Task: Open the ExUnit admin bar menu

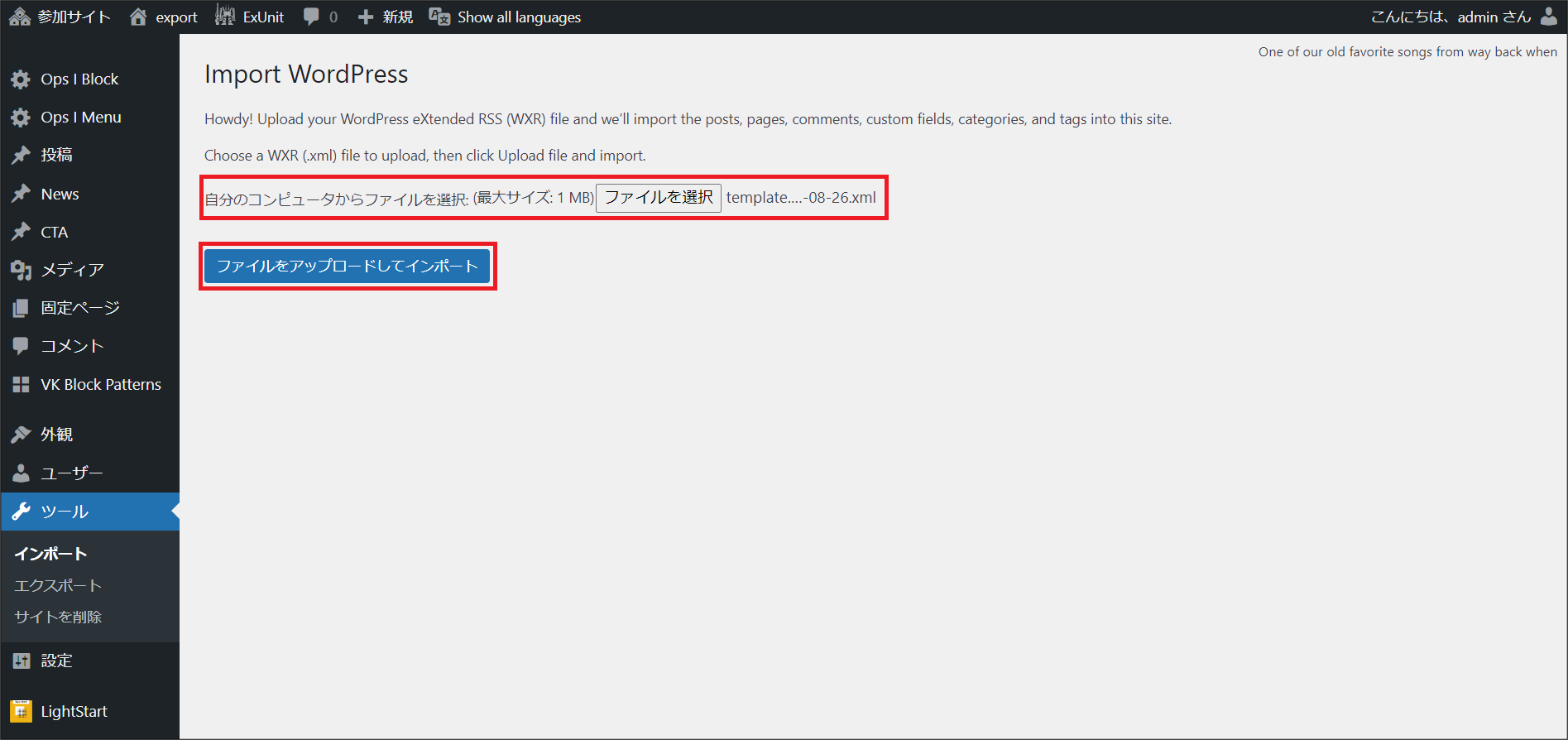Action: point(249,17)
